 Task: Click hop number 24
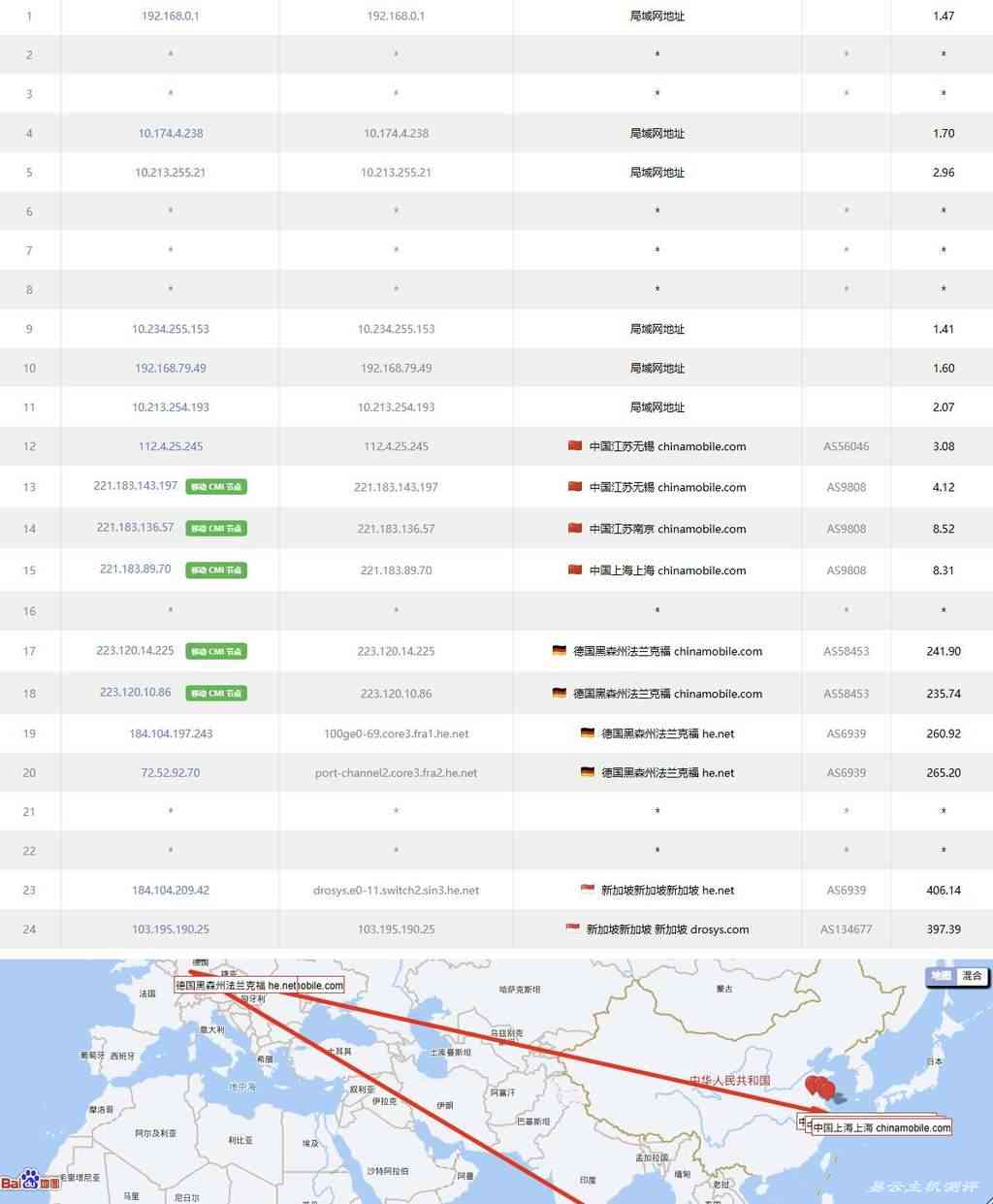tap(29, 929)
